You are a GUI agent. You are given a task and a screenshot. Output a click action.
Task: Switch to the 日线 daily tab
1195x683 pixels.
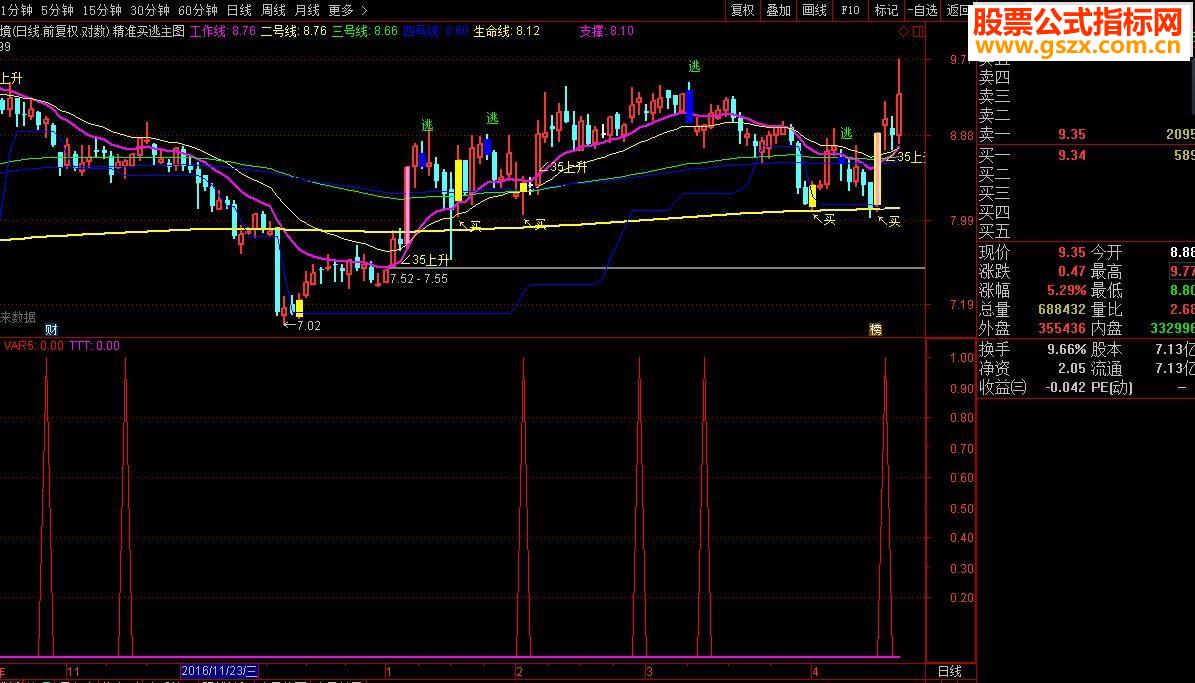click(x=239, y=10)
